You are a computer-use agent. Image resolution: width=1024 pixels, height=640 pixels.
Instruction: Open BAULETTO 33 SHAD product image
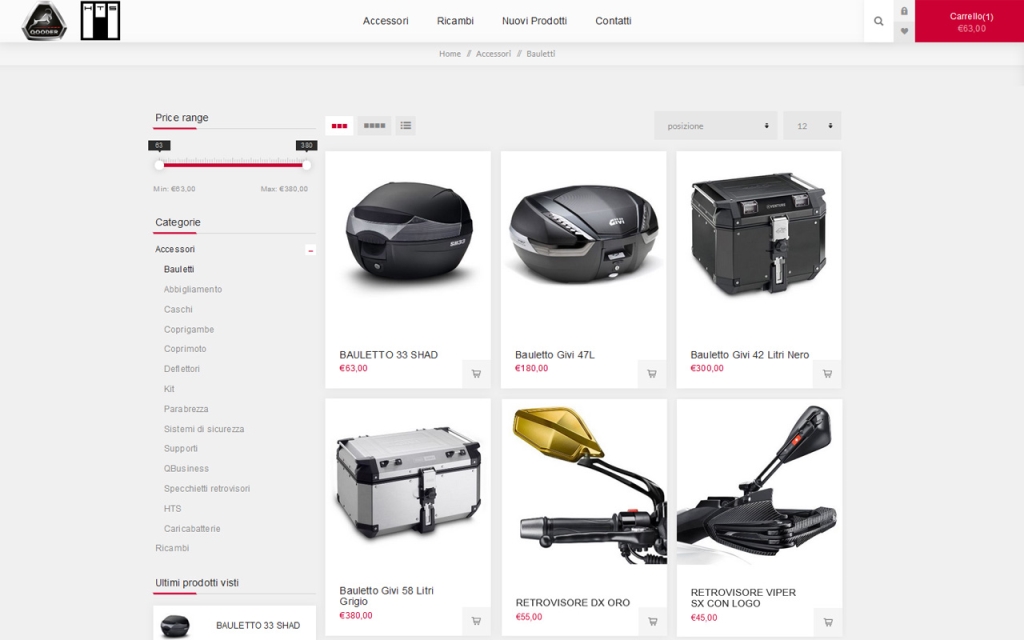[408, 232]
